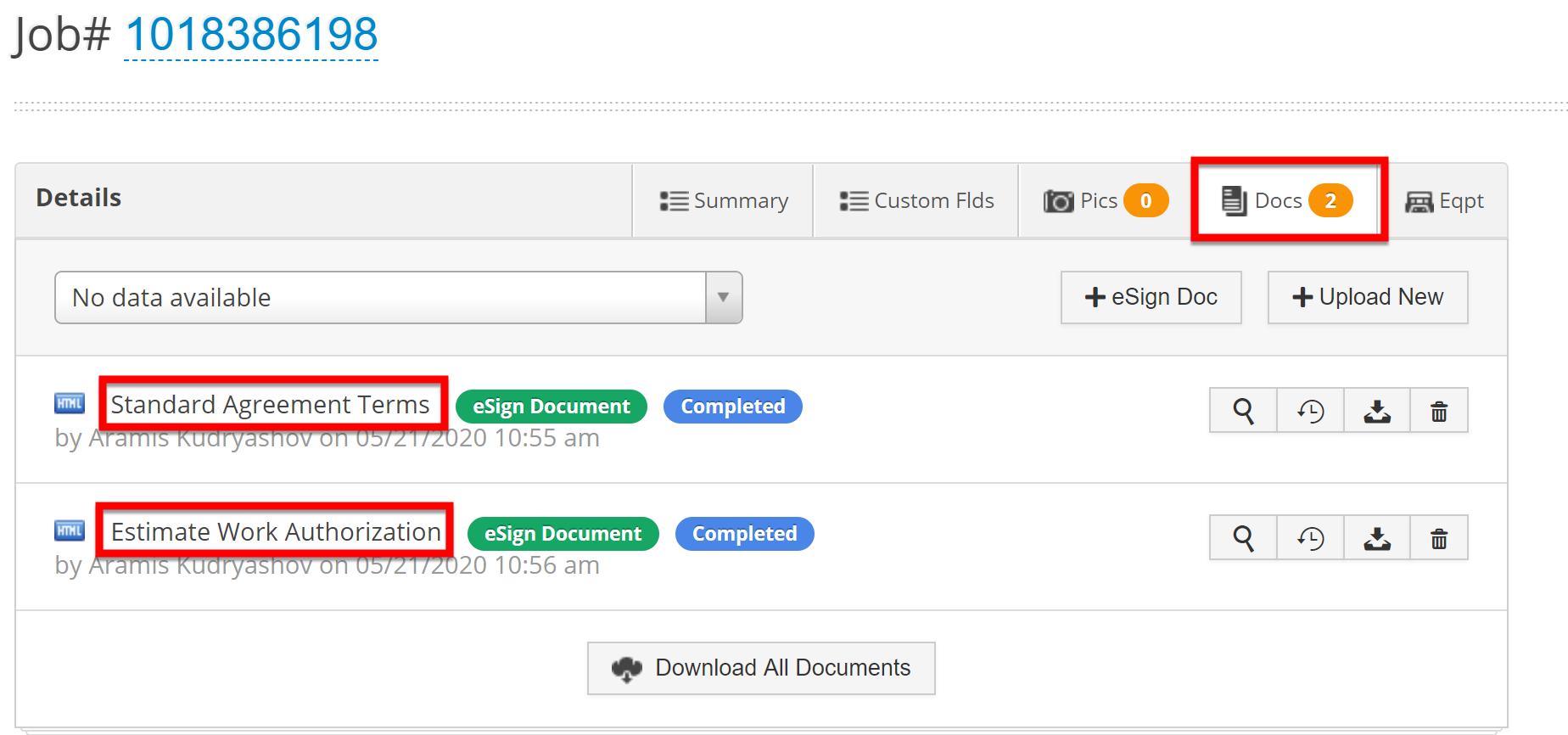Preview the Standard Agreement Terms document
Viewport: 1568px width, 735px height.
click(x=1243, y=411)
